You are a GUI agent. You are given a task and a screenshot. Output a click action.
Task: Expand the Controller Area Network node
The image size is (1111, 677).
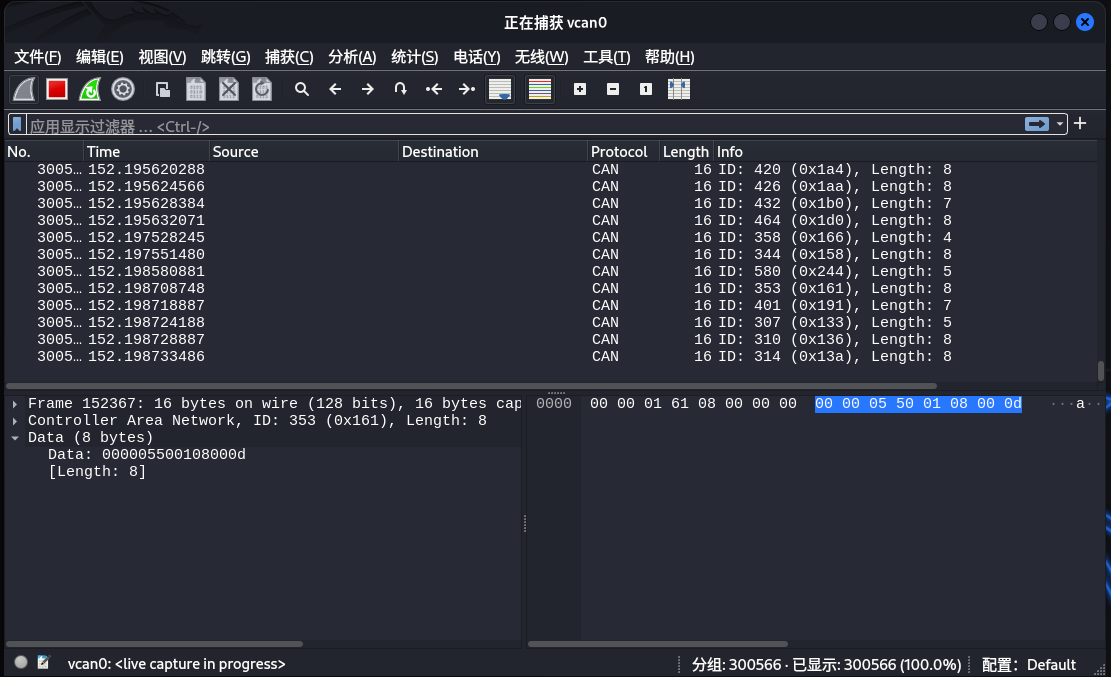click(15, 421)
